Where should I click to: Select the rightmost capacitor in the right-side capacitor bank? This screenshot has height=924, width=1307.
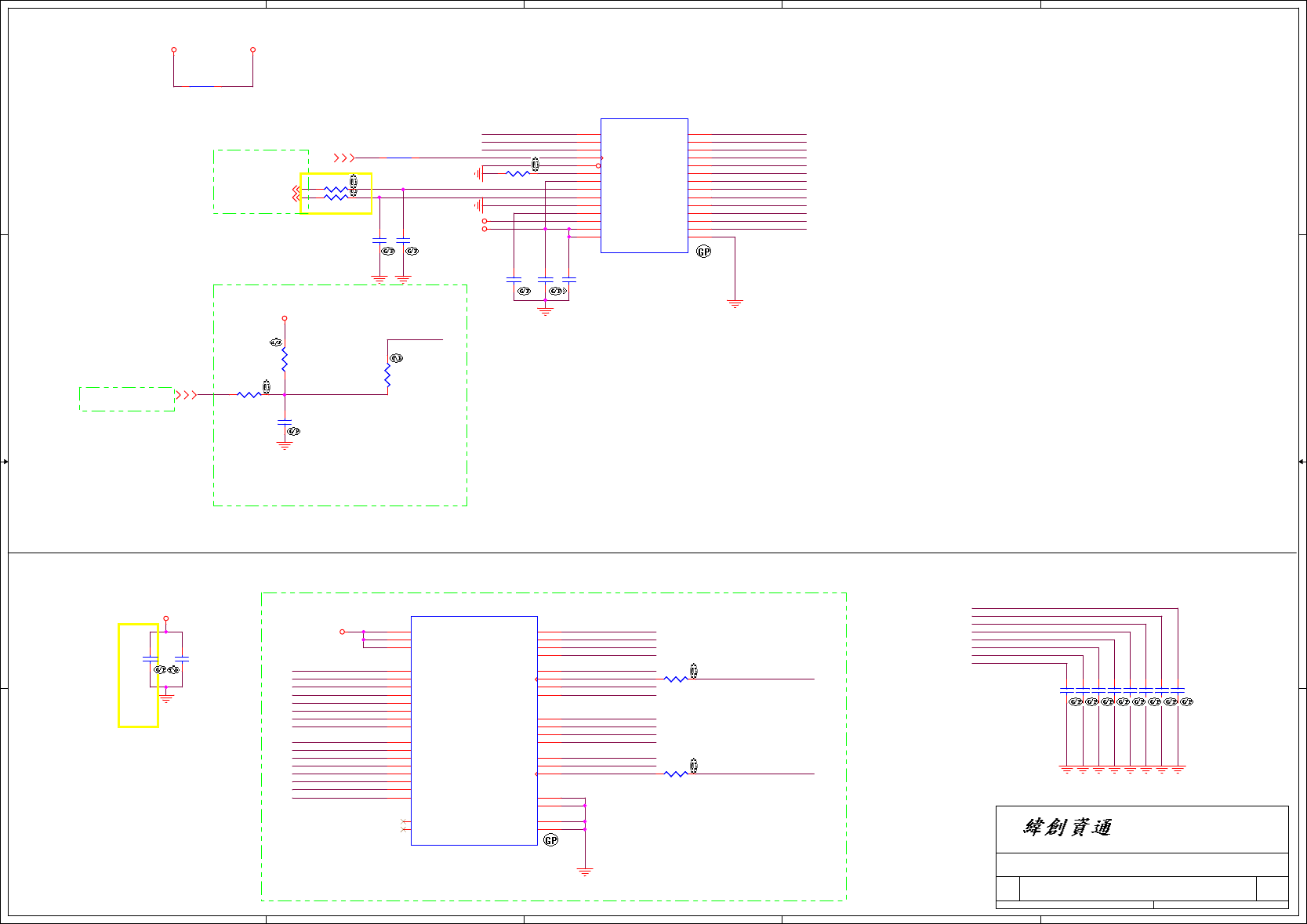point(1178,690)
